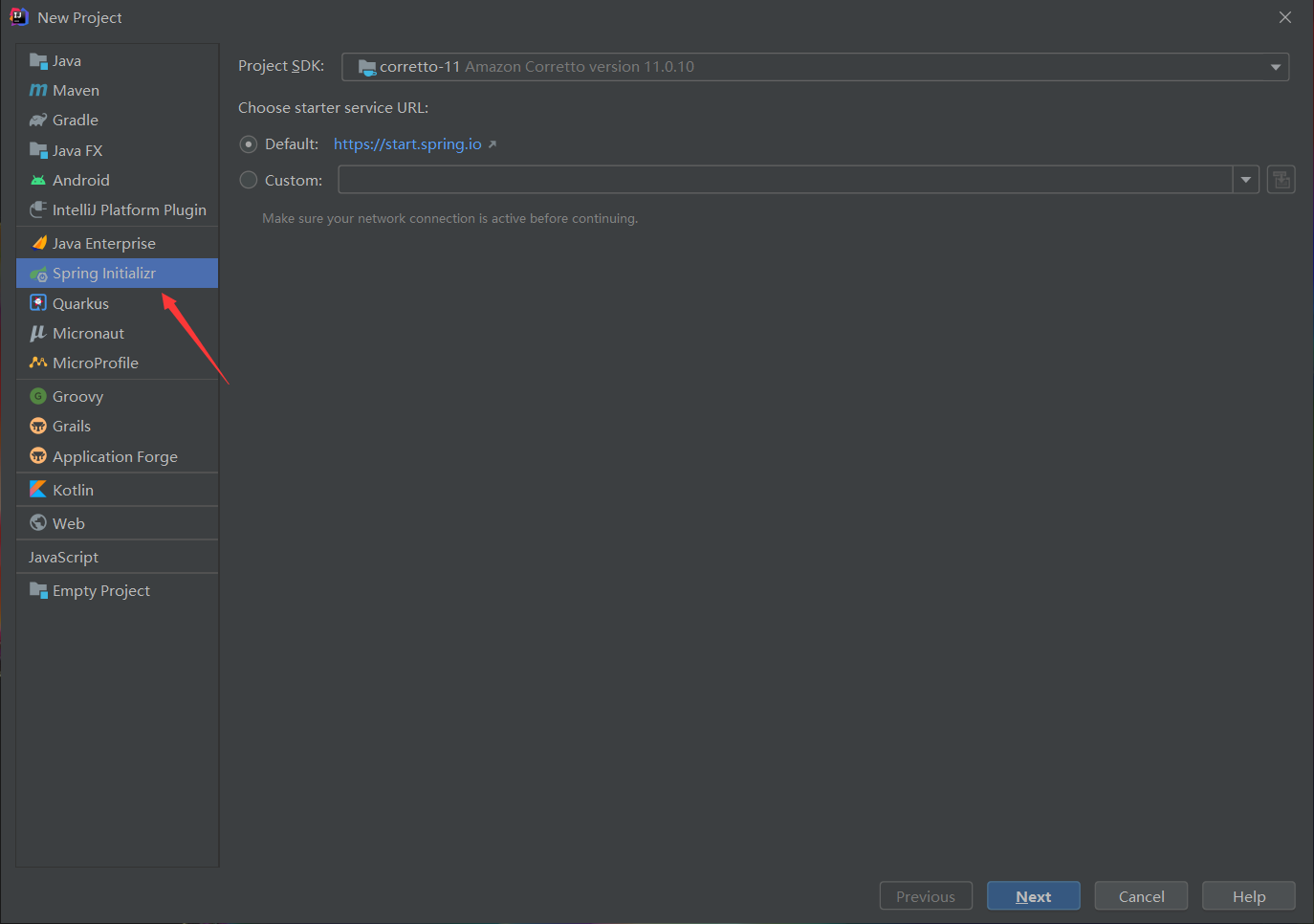The height and width of the screenshot is (924, 1314).
Task: Select Java project type
Action: [117, 60]
